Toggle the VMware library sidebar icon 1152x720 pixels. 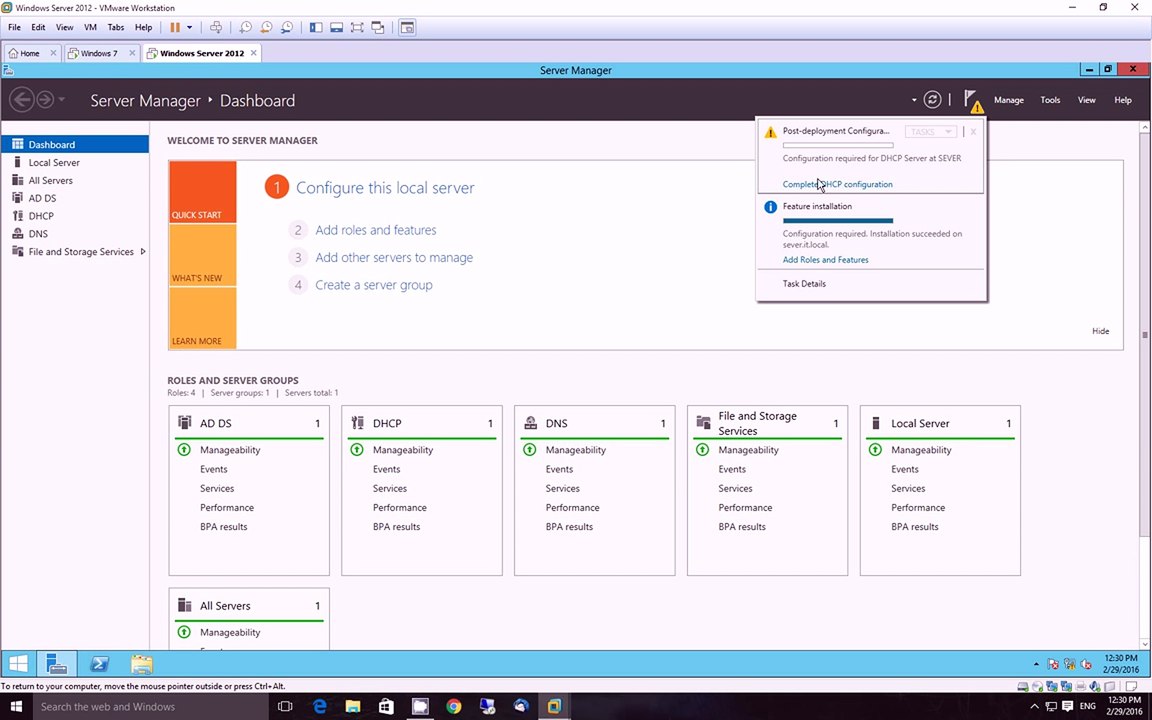[x=316, y=27]
